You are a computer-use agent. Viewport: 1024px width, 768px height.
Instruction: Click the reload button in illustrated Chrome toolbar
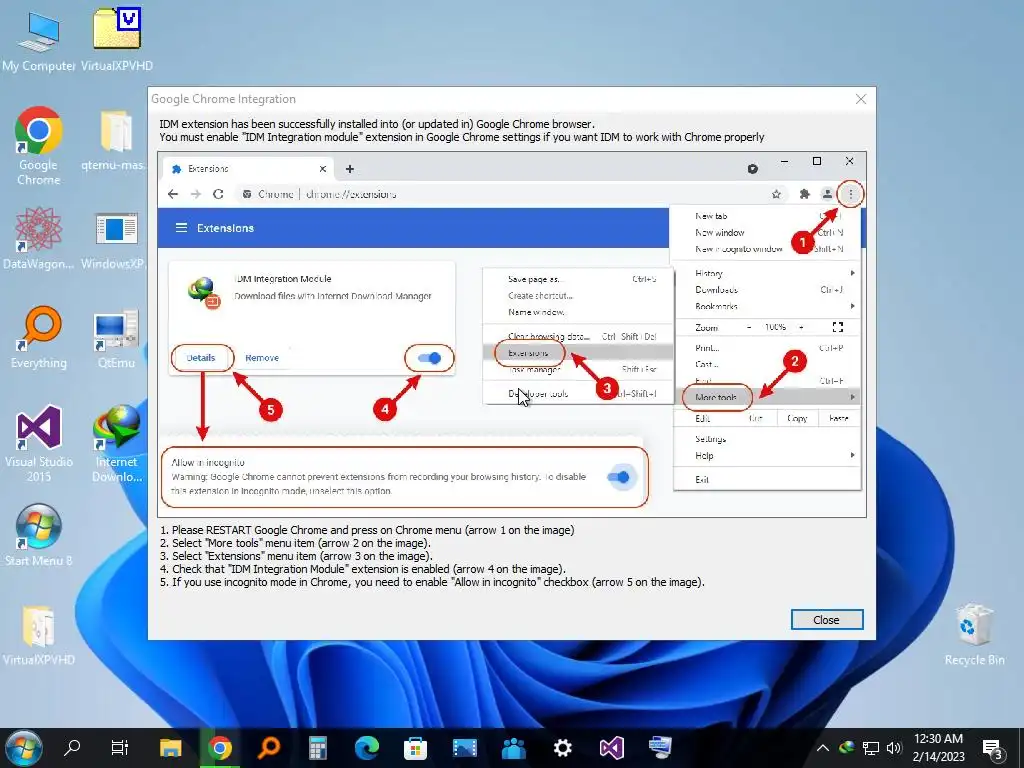pos(218,194)
